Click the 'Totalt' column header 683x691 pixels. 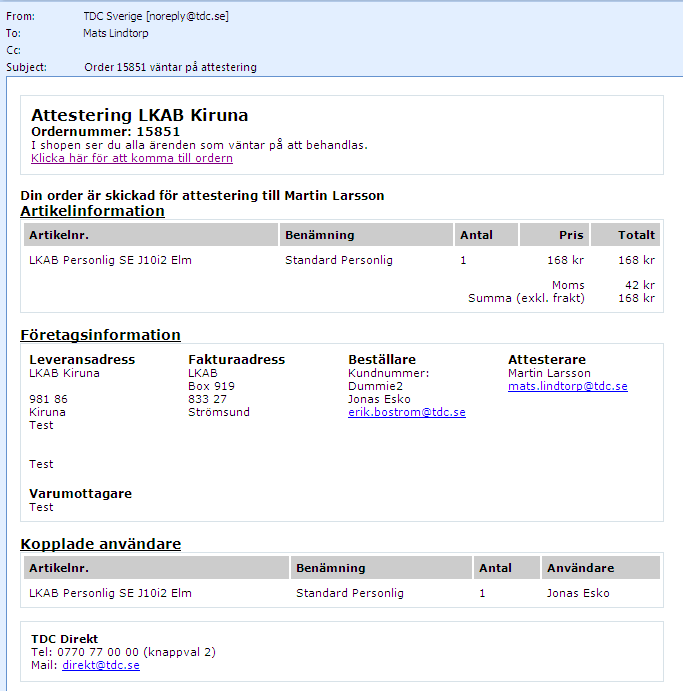(x=625, y=234)
